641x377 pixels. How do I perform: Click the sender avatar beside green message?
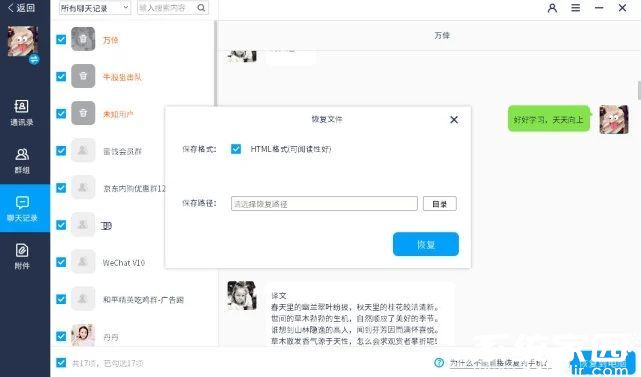[614, 119]
